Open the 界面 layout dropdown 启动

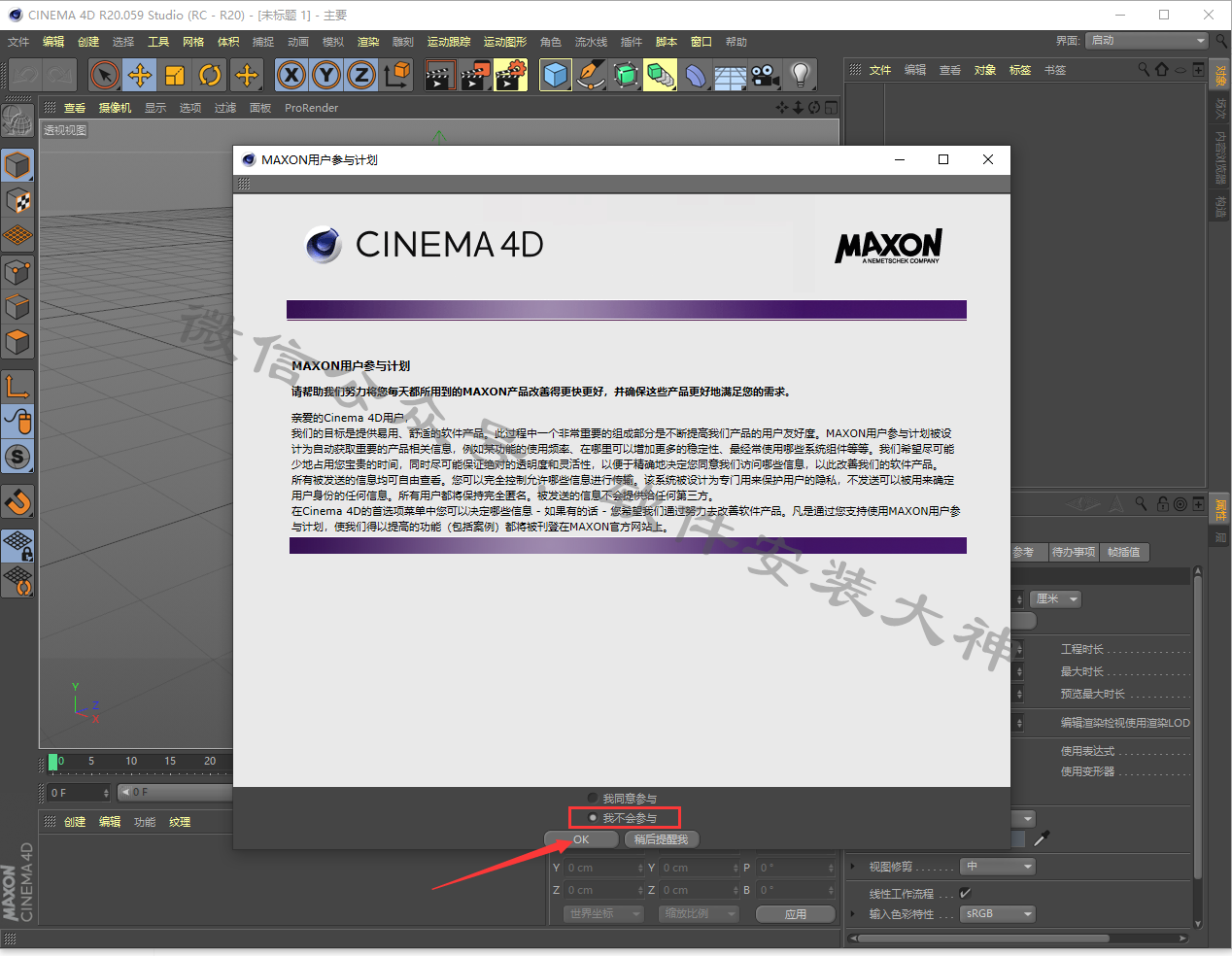[x=1146, y=41]
